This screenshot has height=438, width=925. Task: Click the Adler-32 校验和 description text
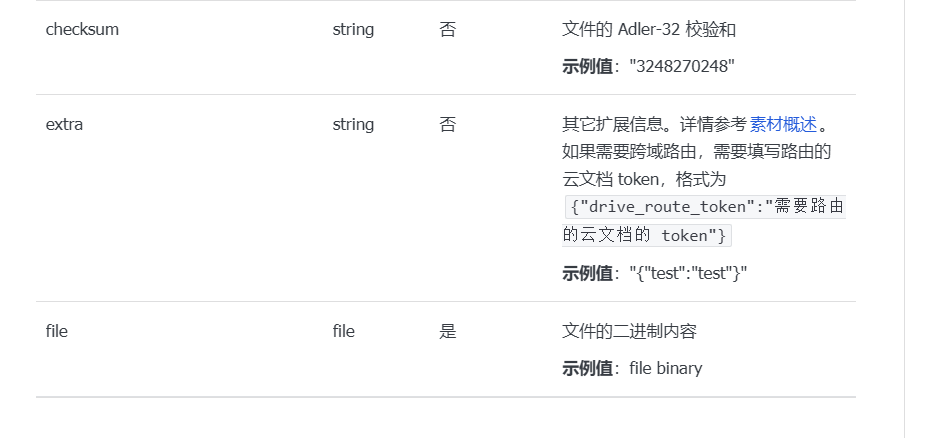point(649,30)
